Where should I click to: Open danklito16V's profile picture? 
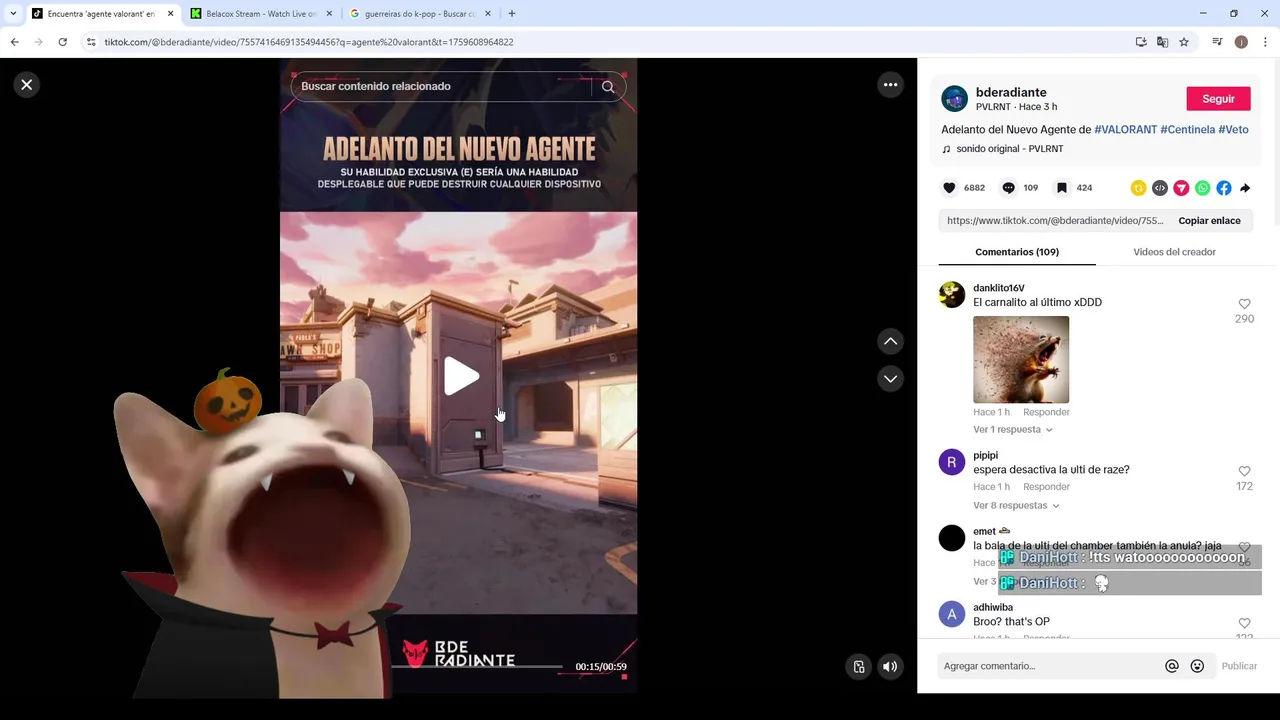coord(952,294)
